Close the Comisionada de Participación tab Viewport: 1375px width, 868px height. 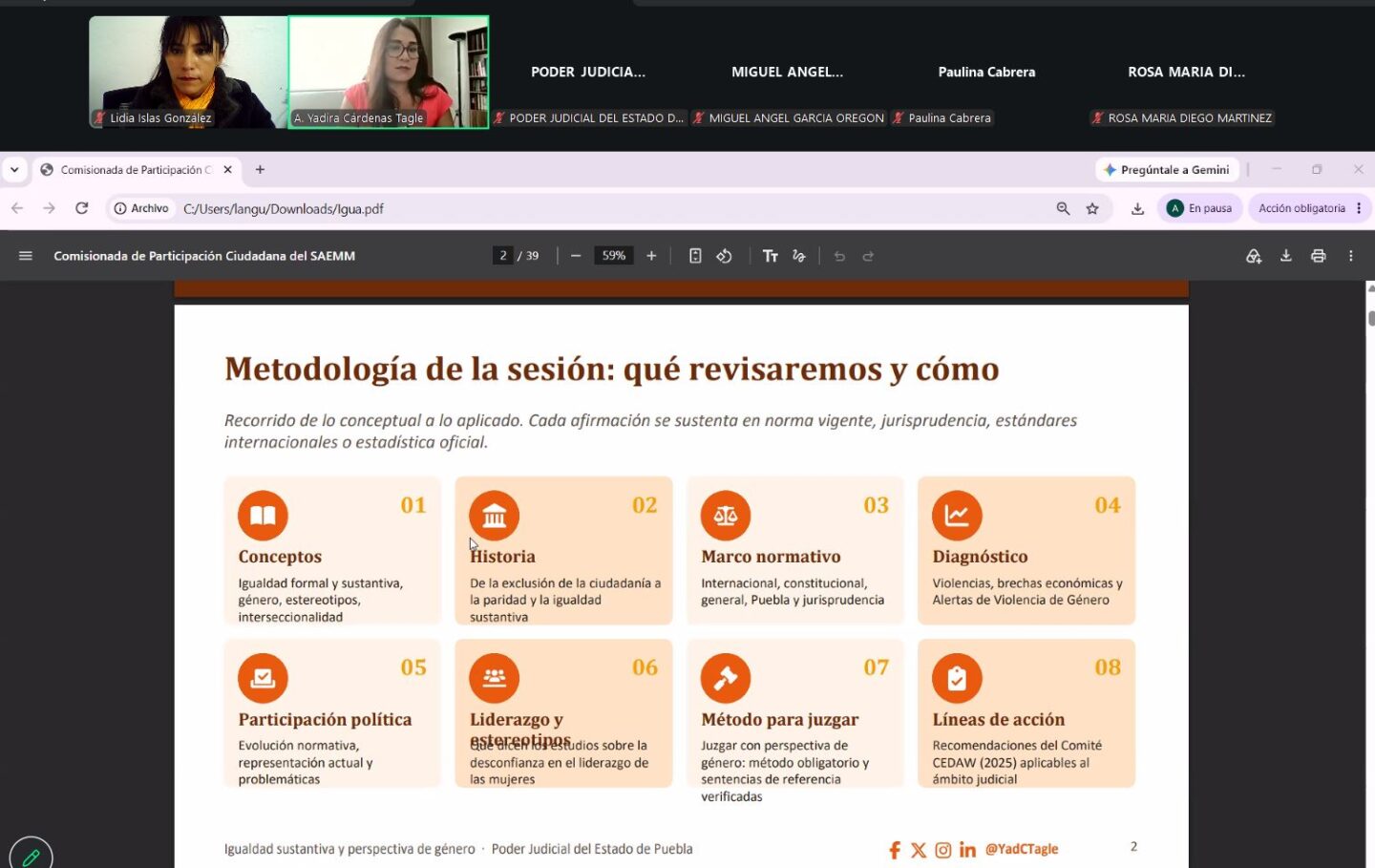(227, 169)
